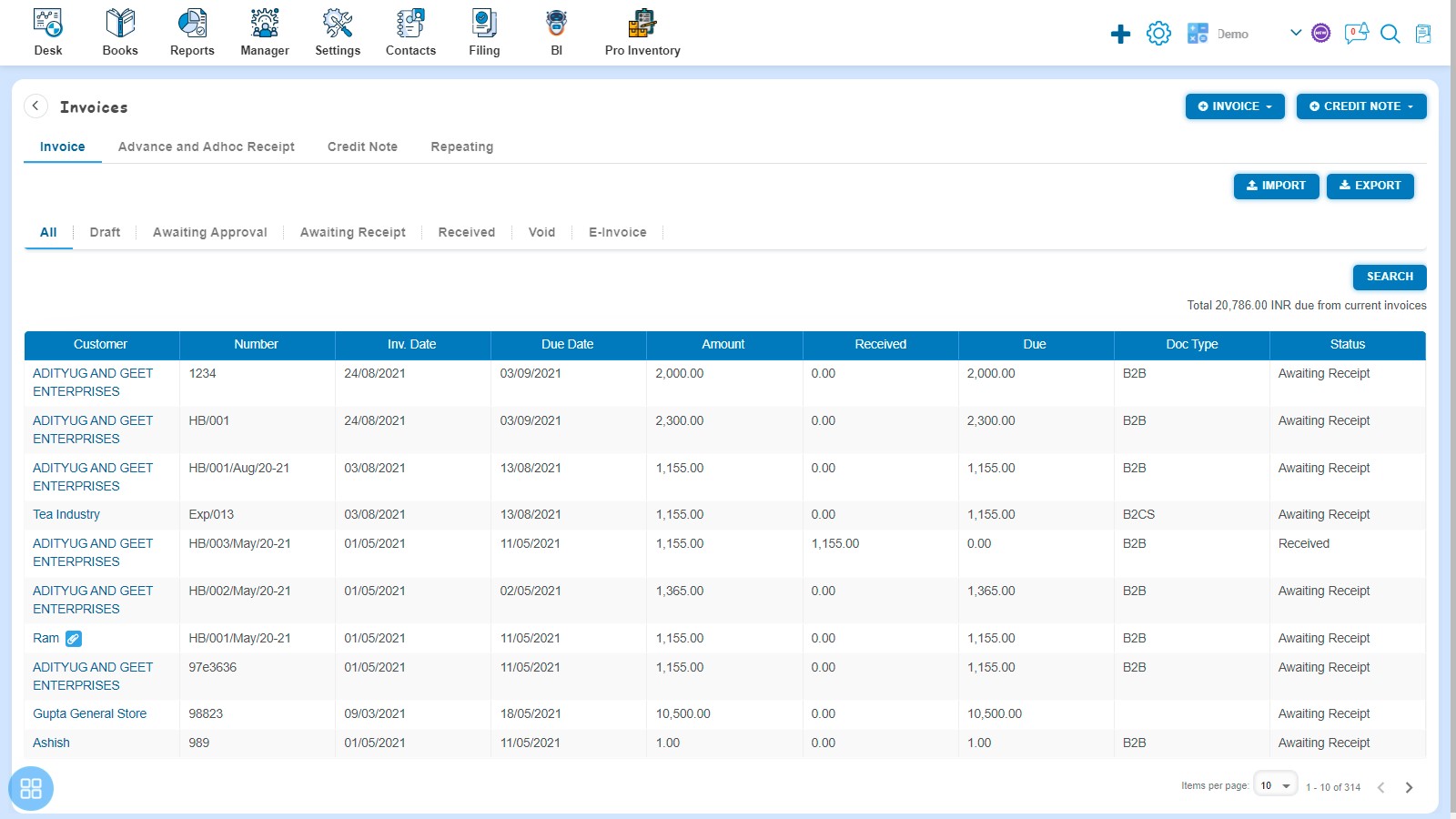
Task: Open the Reports module icon
Action: tap(192, 23)
